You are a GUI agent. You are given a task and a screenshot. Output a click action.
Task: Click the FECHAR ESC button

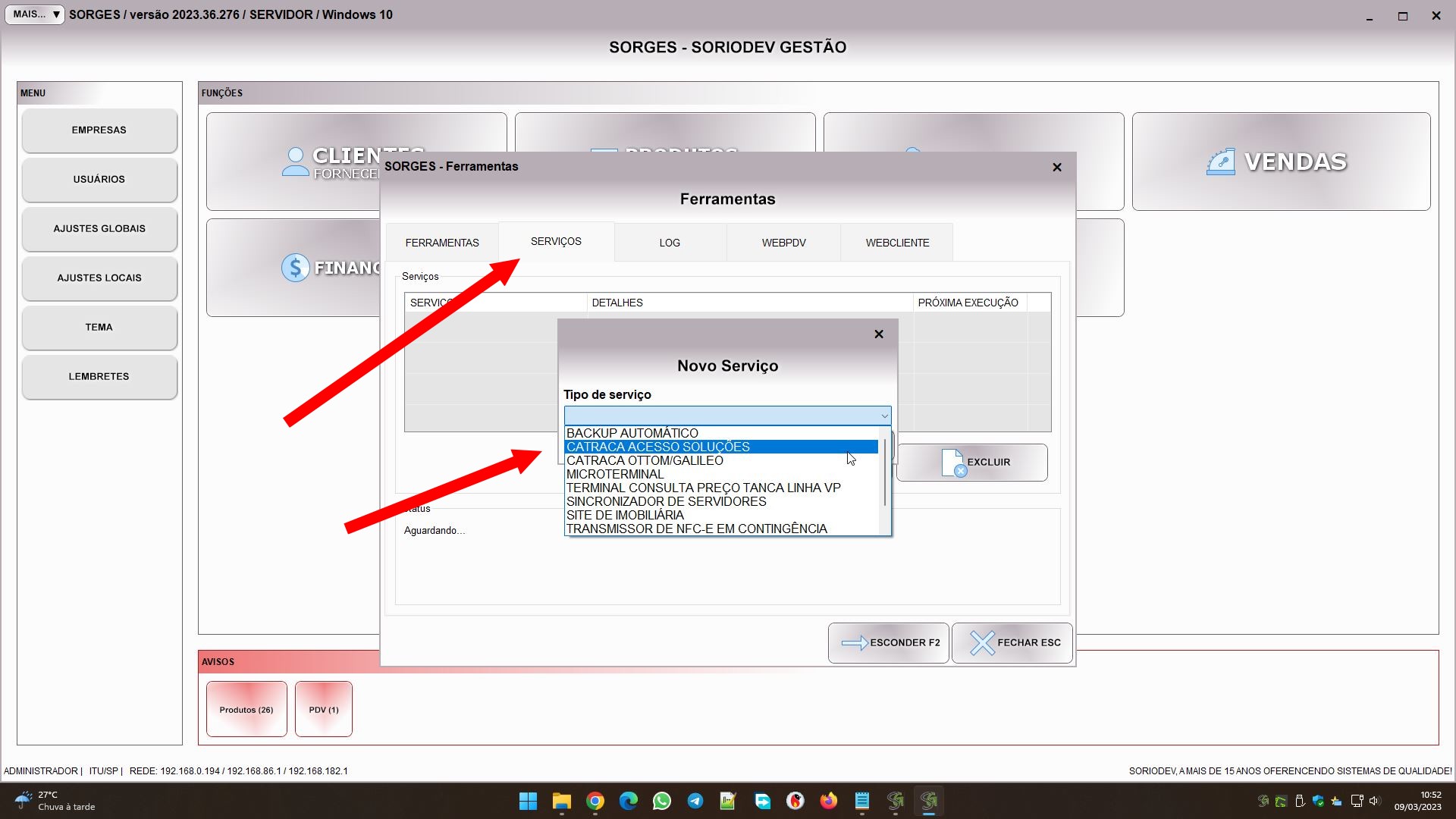point(1012,643)
